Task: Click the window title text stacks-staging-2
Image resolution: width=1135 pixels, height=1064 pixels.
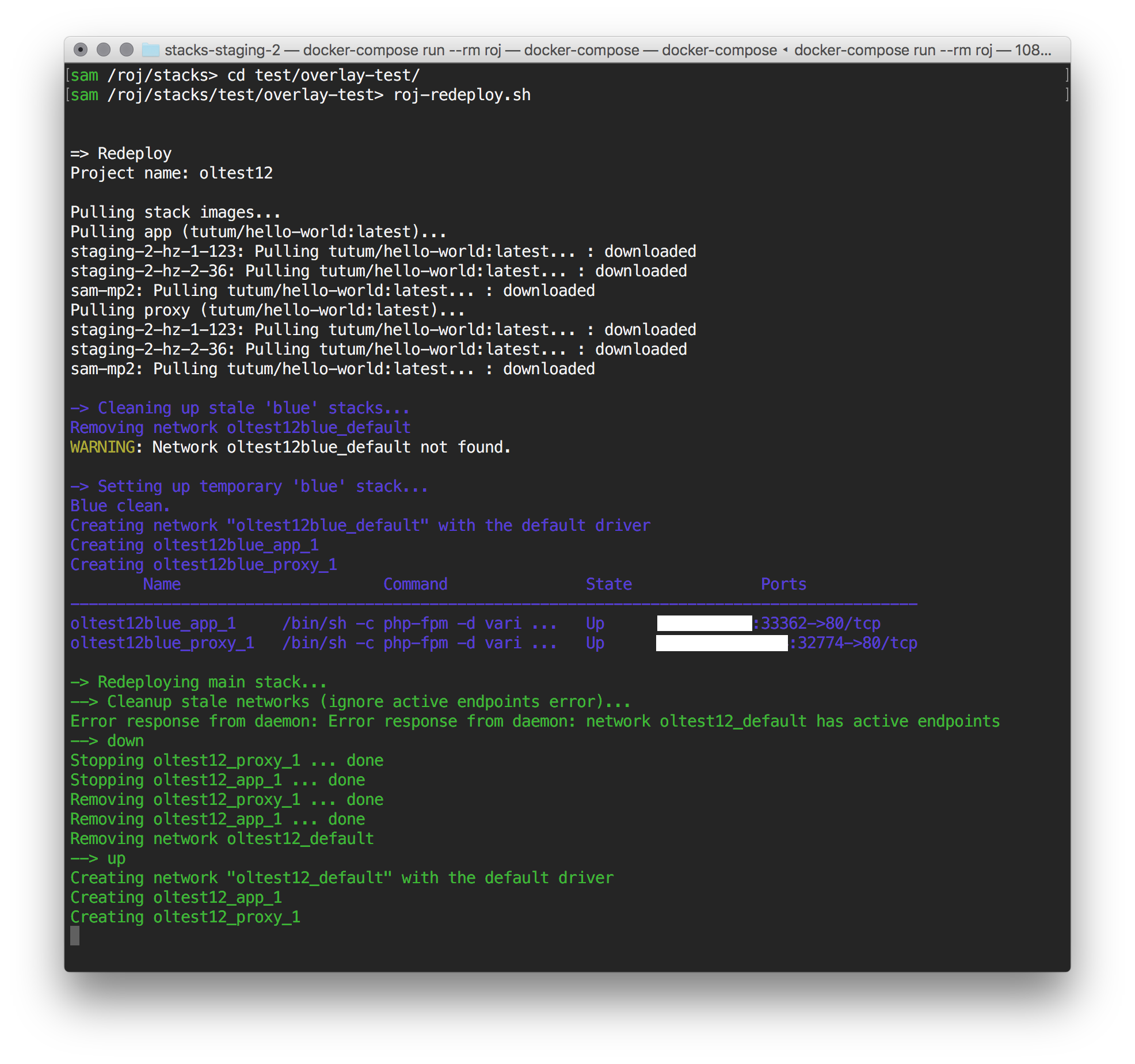Action: 222,50
